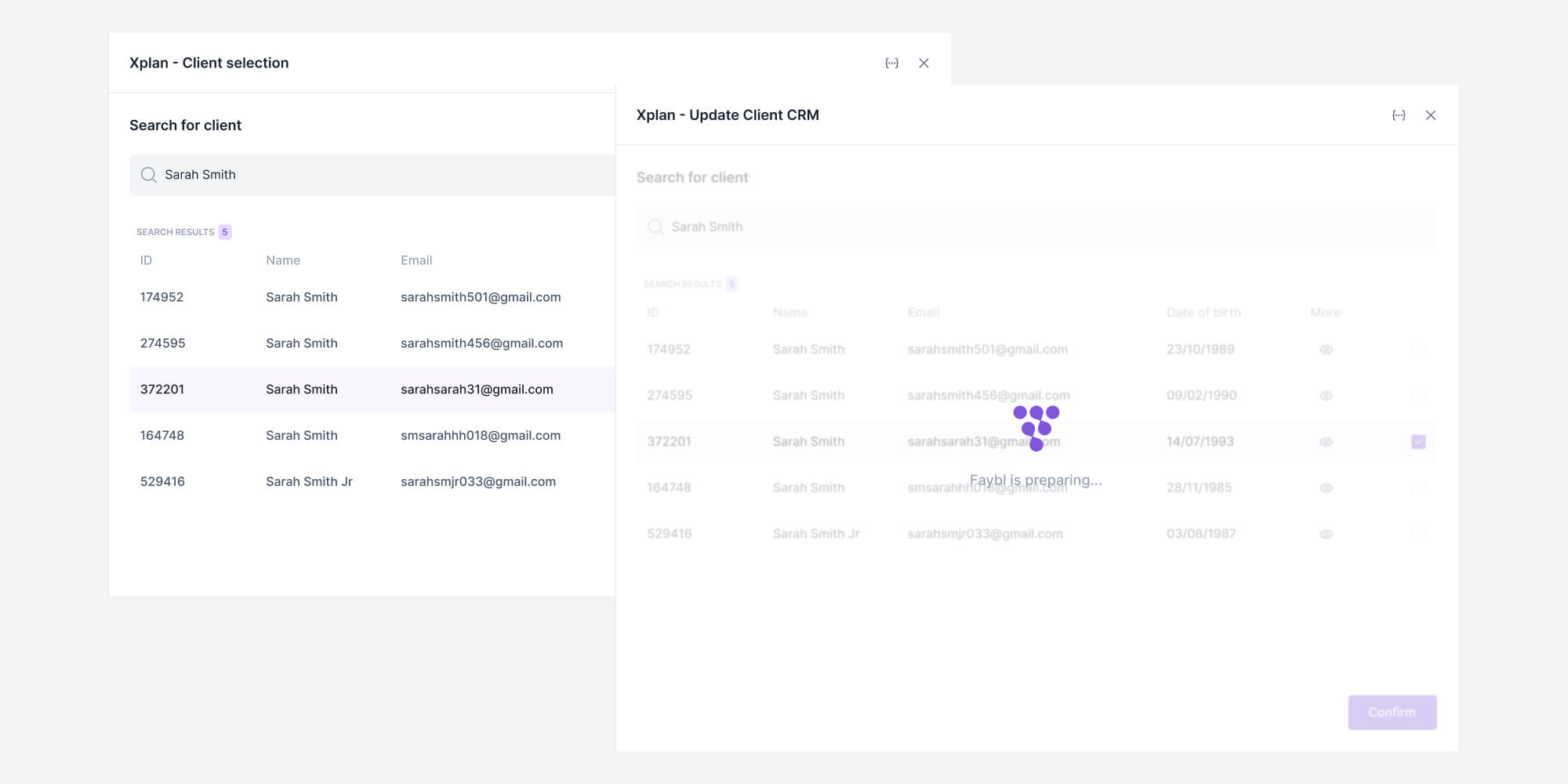Click the search magnifier in Update Client CRM window
Viewport: 1568px width, 784px height.
[655, 227]
